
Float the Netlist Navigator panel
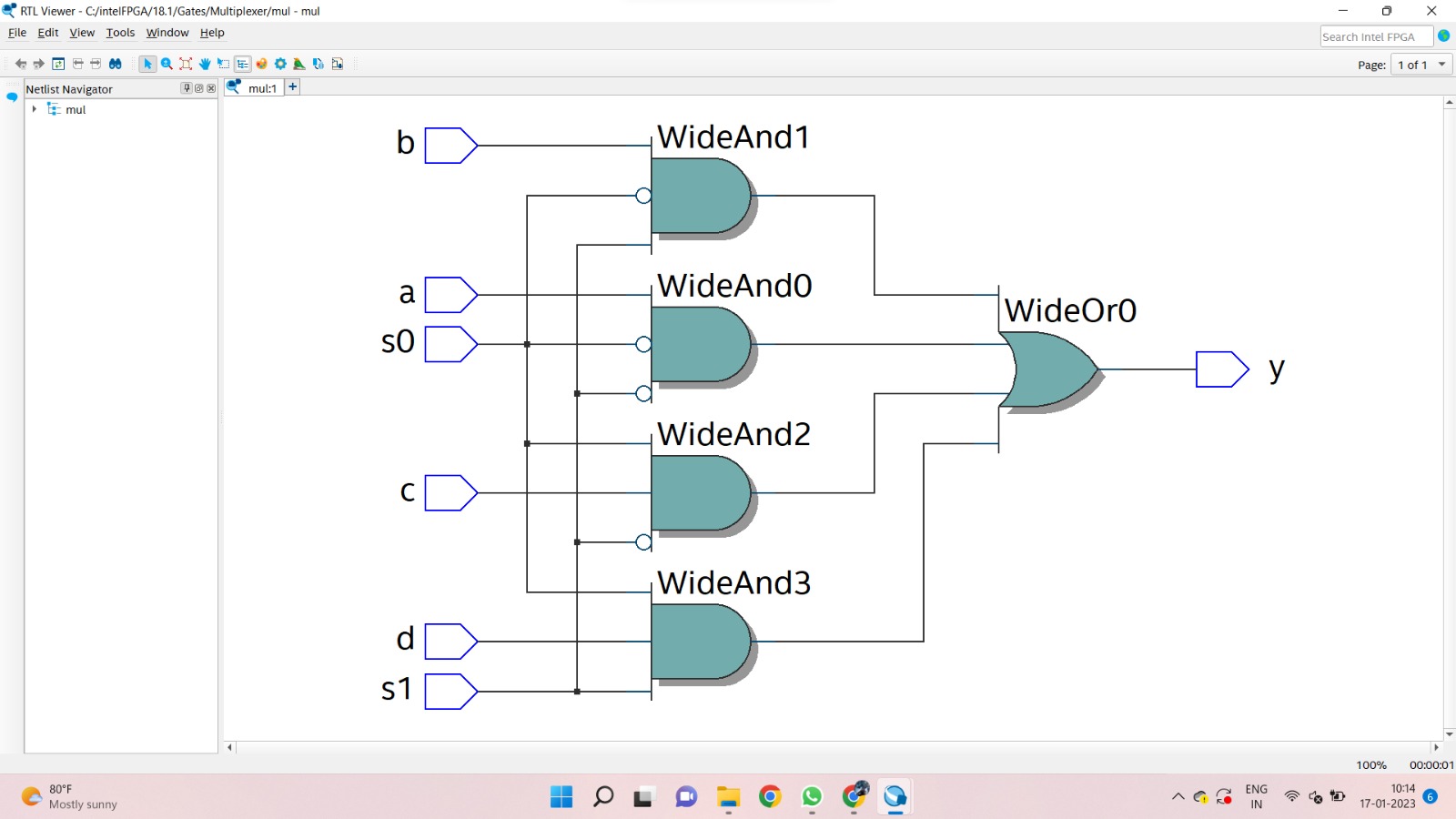199,88
